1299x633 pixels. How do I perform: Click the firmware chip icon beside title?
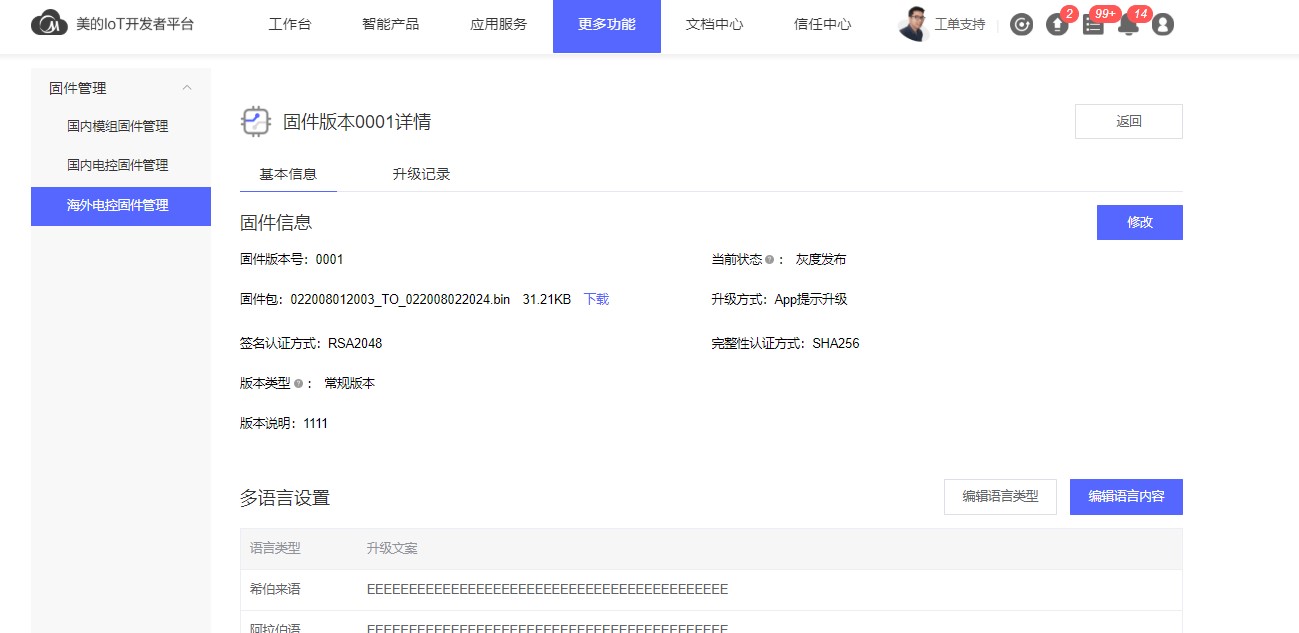tap(256, 122)
